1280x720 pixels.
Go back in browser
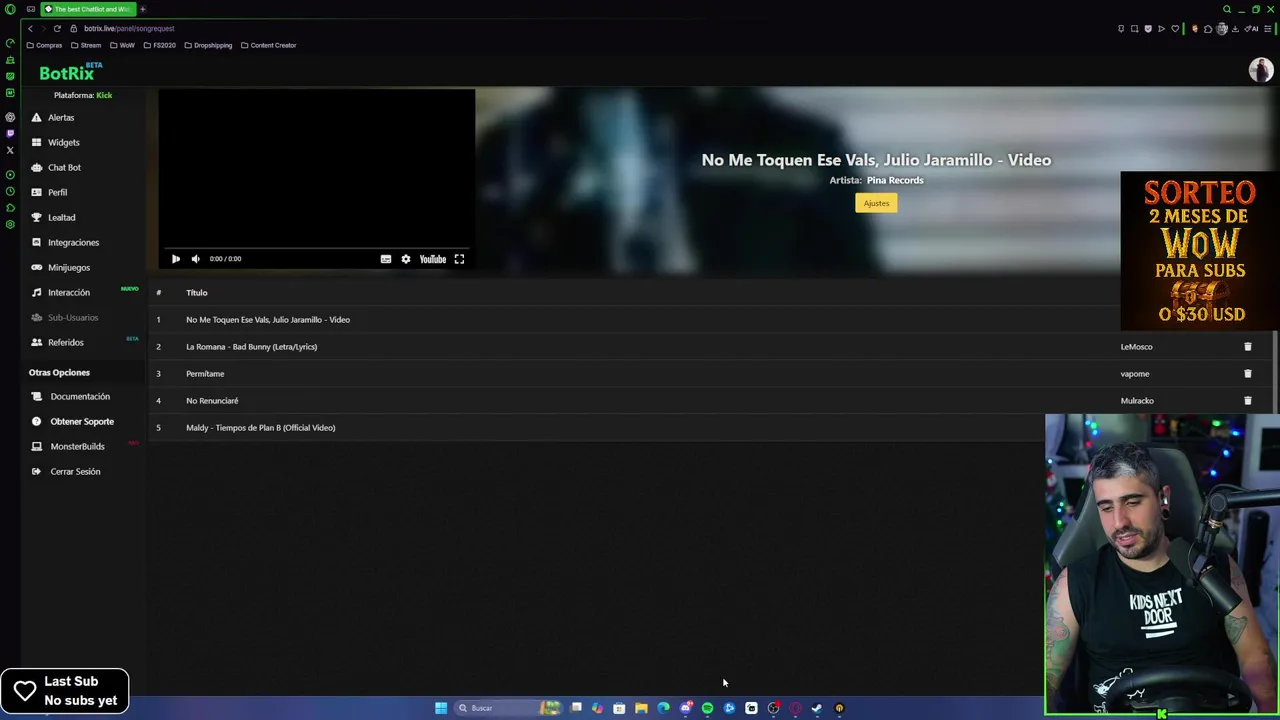pos(30,29)
